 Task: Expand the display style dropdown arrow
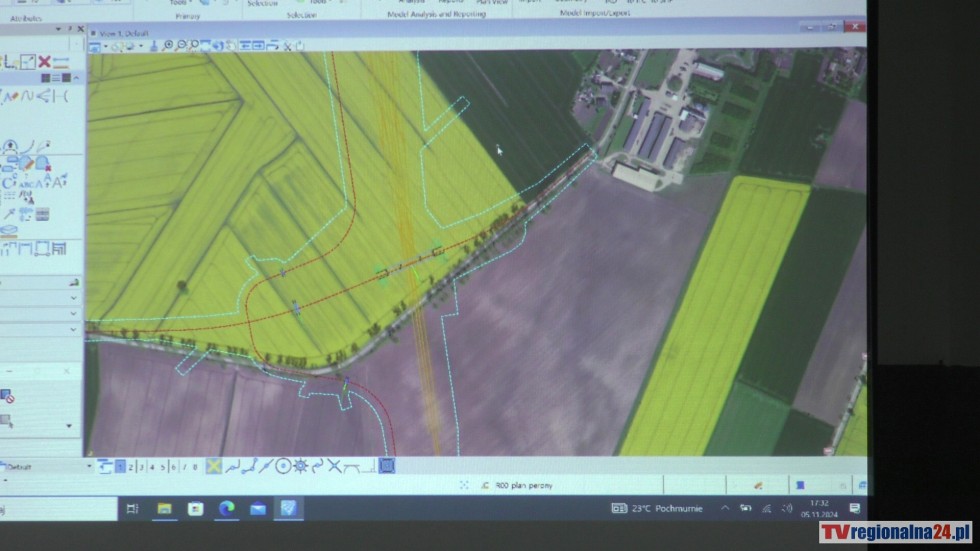pos(141,47)
